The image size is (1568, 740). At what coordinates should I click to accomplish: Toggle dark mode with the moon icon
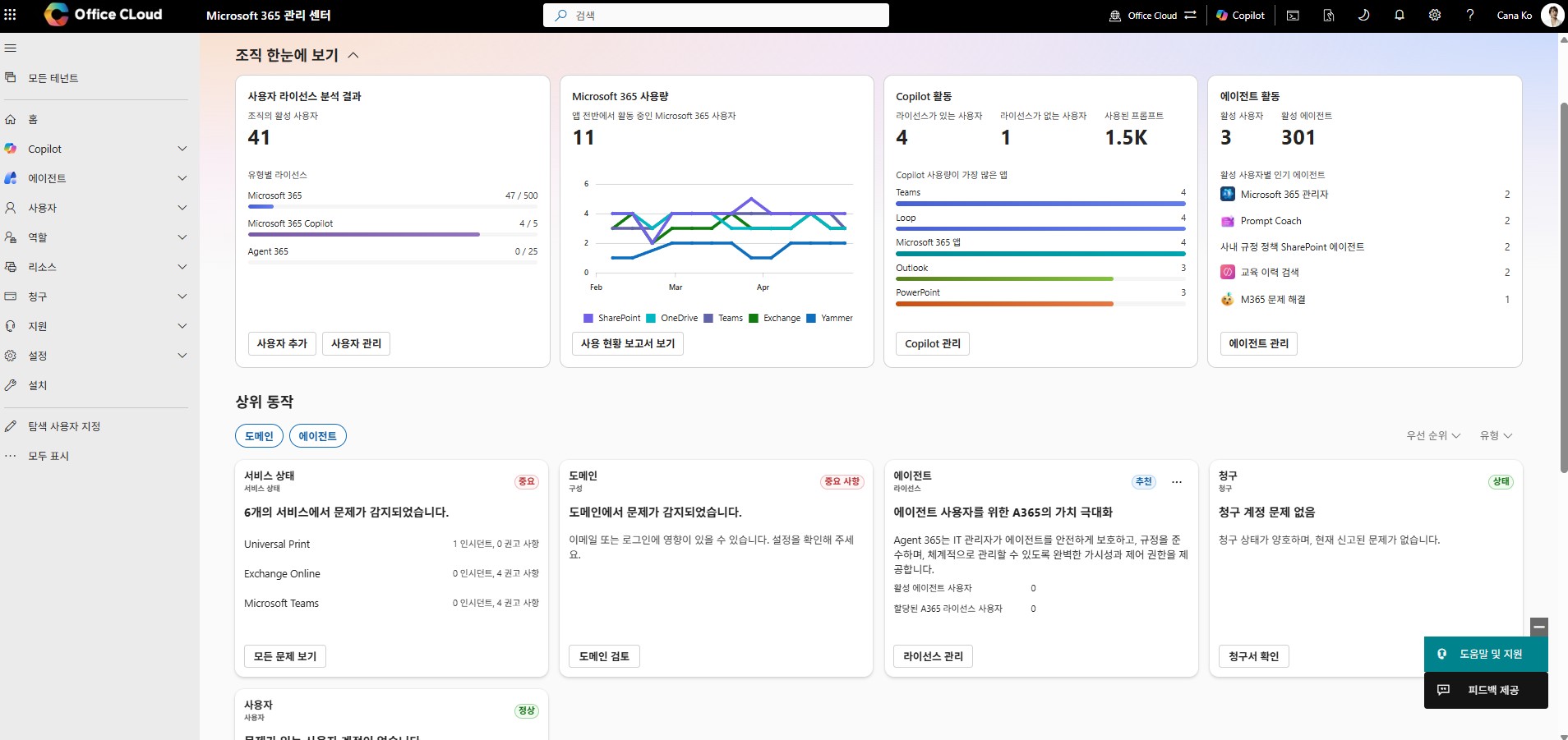pyautogui.click(x=1363, y=15)
